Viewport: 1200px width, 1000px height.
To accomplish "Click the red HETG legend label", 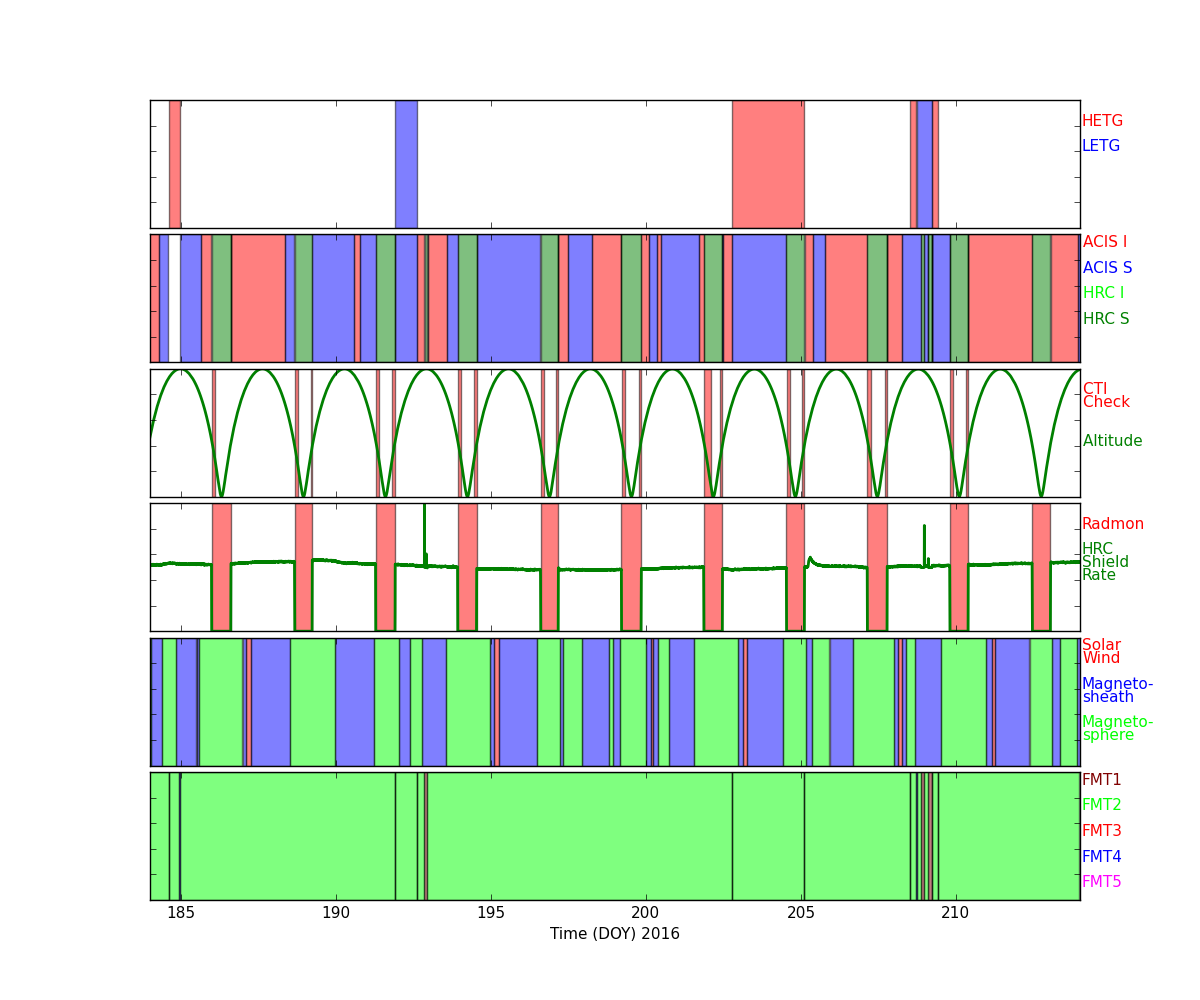I will coord(1102,121).
